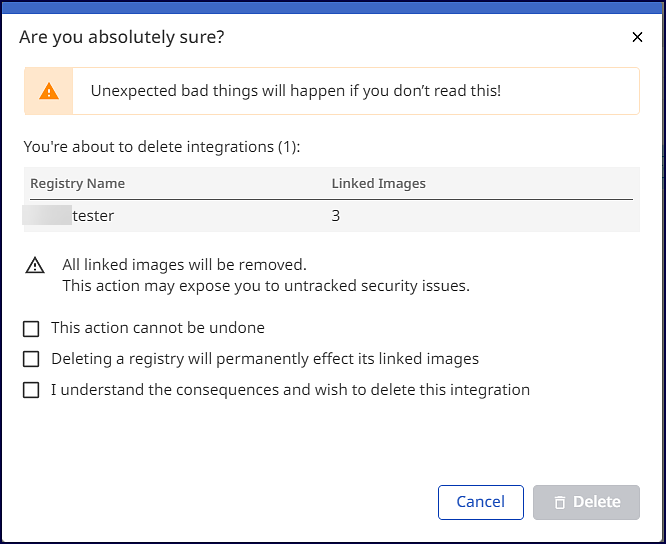The image size is (666, 544).
Task: Click the "Are you absolutely sure?" dialog title
Action: coord(122,38)
